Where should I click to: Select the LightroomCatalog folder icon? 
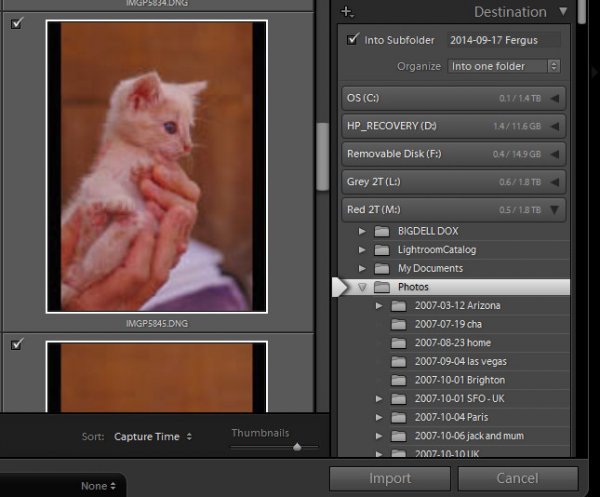(381, 250)
